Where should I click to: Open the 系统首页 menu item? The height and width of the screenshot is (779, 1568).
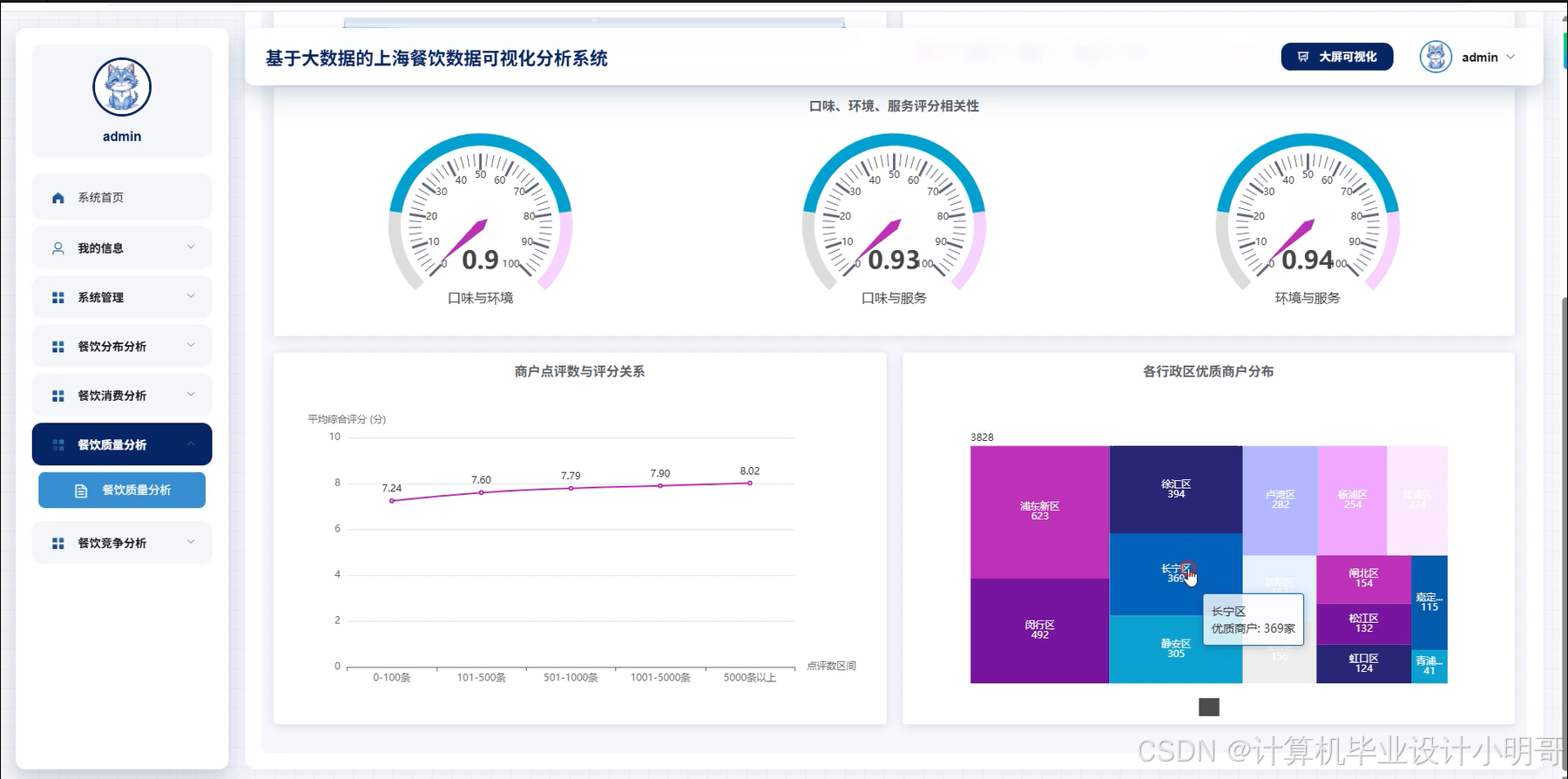[x=122, y=198]
